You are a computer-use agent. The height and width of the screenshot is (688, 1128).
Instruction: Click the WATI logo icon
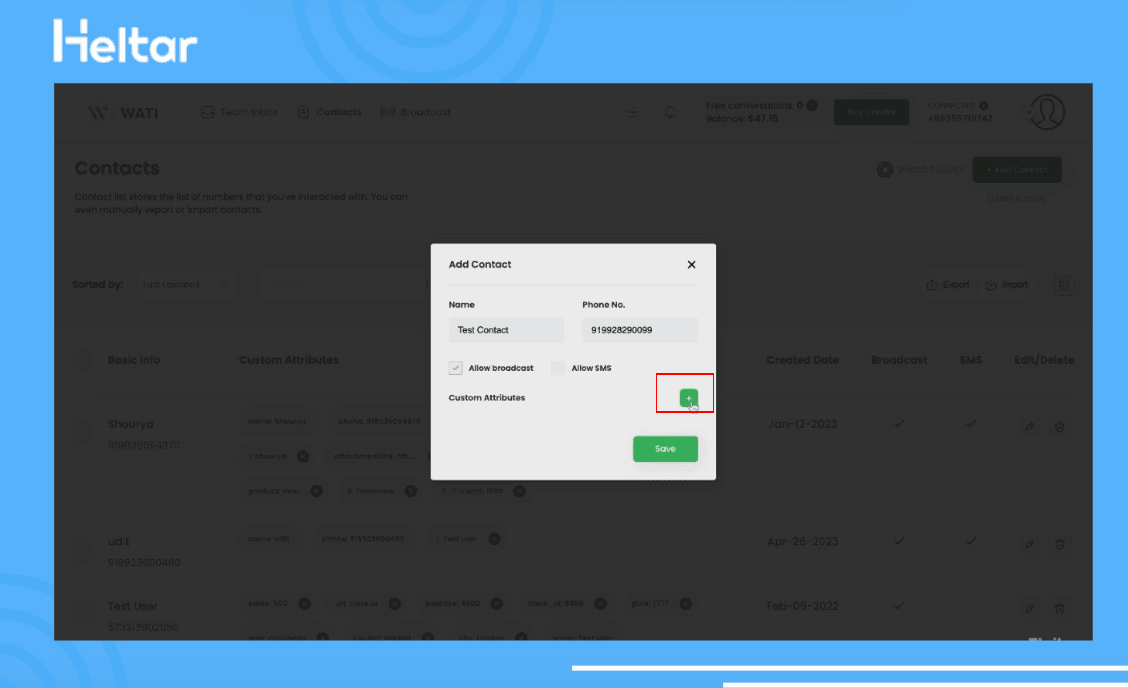pos(98,112)
